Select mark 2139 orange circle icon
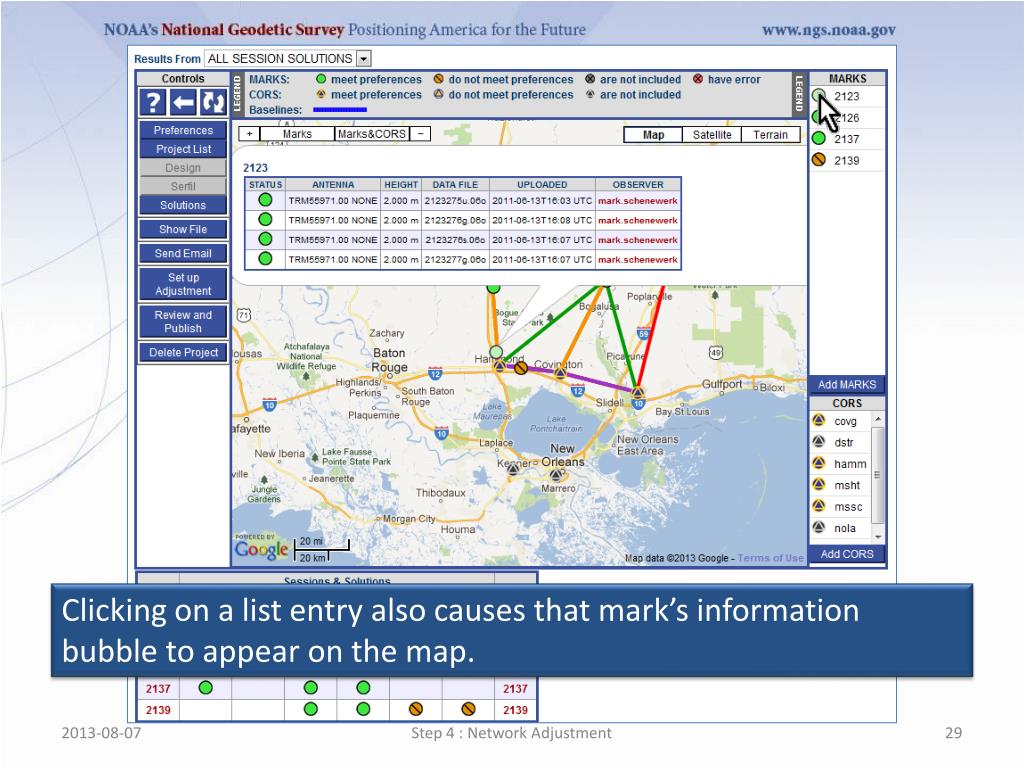Viewport: 1024px width, 768px height. (818, 159)
